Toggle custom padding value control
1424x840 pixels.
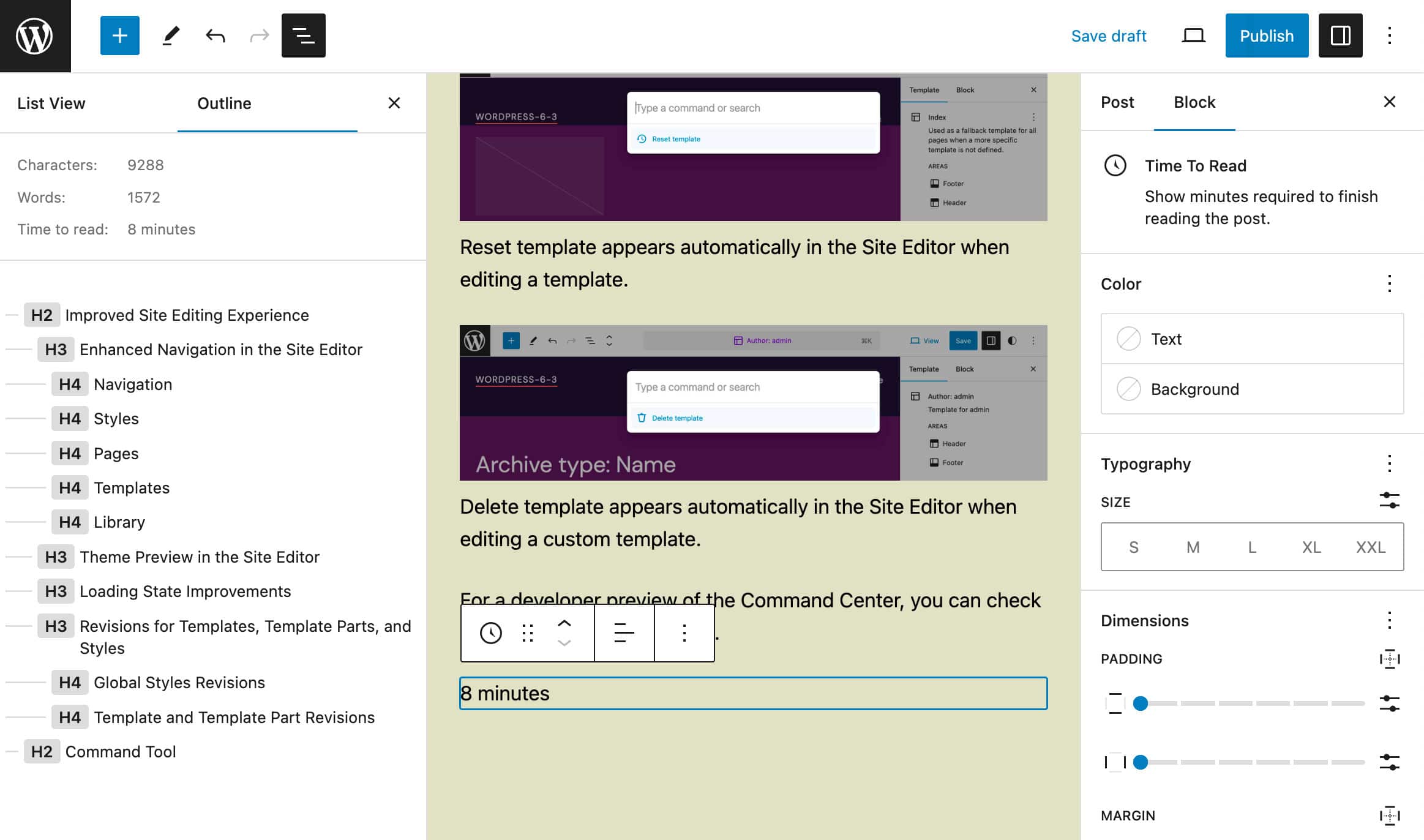tap(1389, 703)
